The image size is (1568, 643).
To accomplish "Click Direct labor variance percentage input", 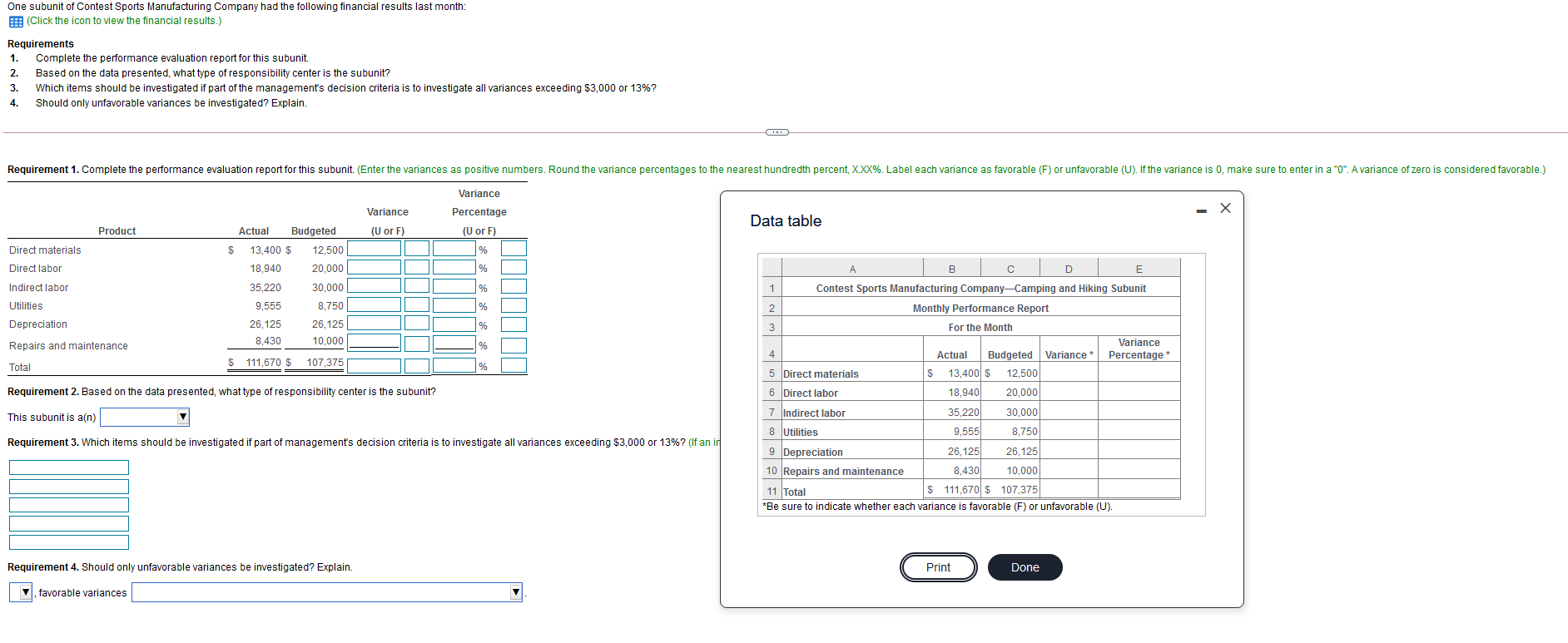I will point(454,267).
